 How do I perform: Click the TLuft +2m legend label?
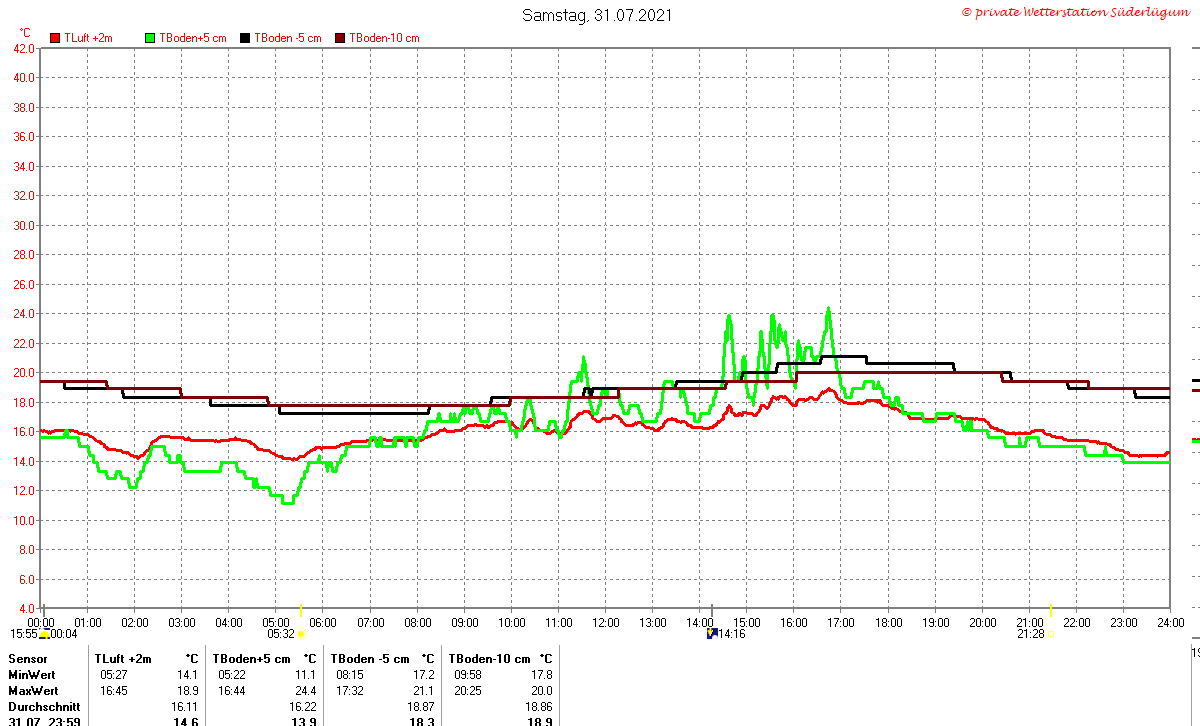[x=88, y=38]
